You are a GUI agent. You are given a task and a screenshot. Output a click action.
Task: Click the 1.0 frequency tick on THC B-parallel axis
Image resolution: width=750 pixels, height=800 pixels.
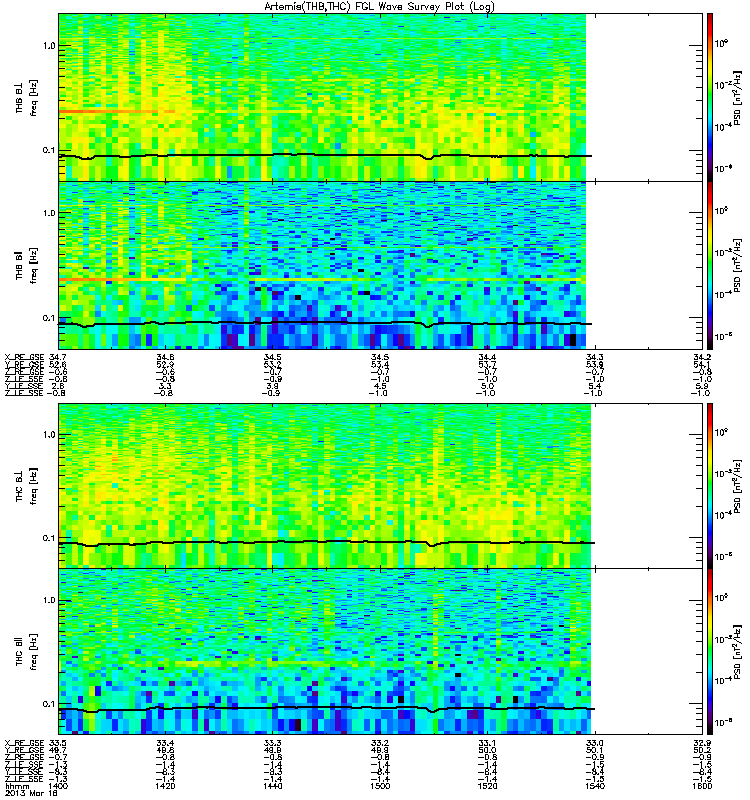49,600
